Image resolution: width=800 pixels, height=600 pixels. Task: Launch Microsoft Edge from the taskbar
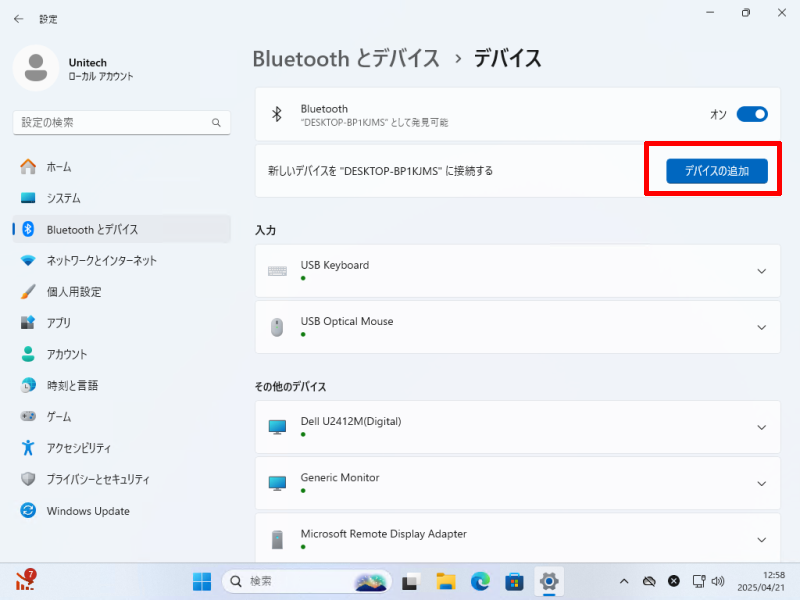480,581
